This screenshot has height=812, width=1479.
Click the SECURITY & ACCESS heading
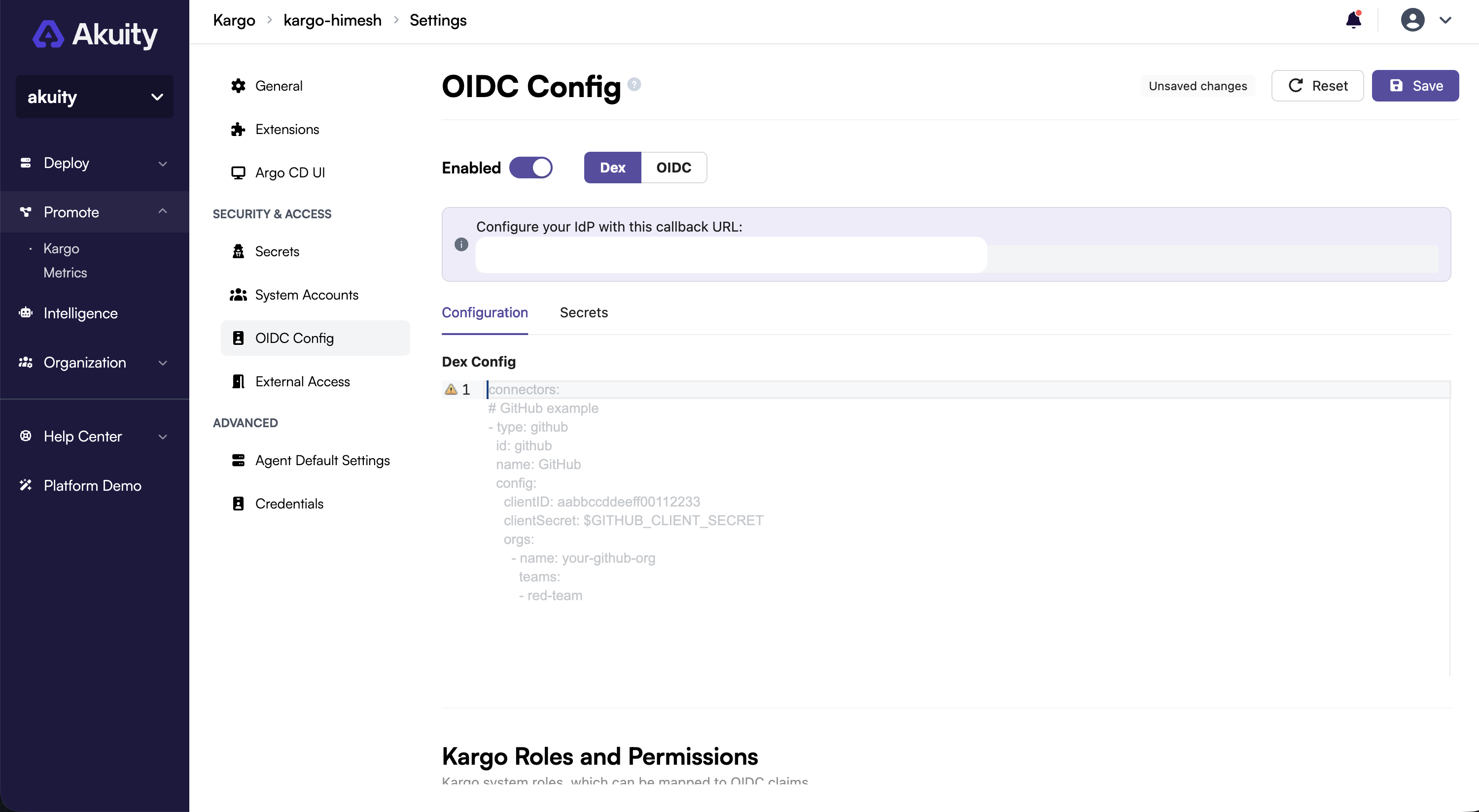[272, 214]
